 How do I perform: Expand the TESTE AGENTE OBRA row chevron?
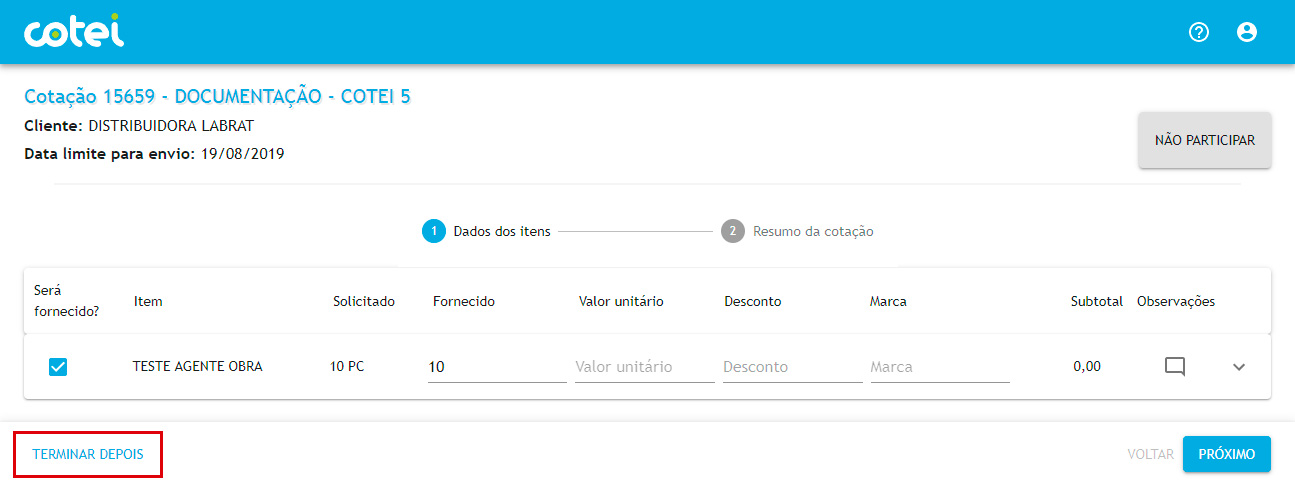coord(1239,367)
